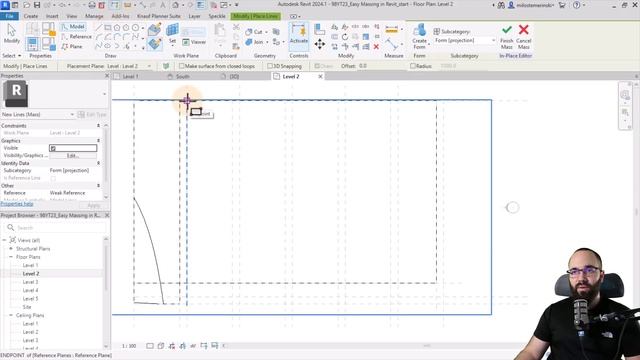Open the Knauf Planner Suite tab
This screenshot has height=360, width=640.
[x=159, y=16]
